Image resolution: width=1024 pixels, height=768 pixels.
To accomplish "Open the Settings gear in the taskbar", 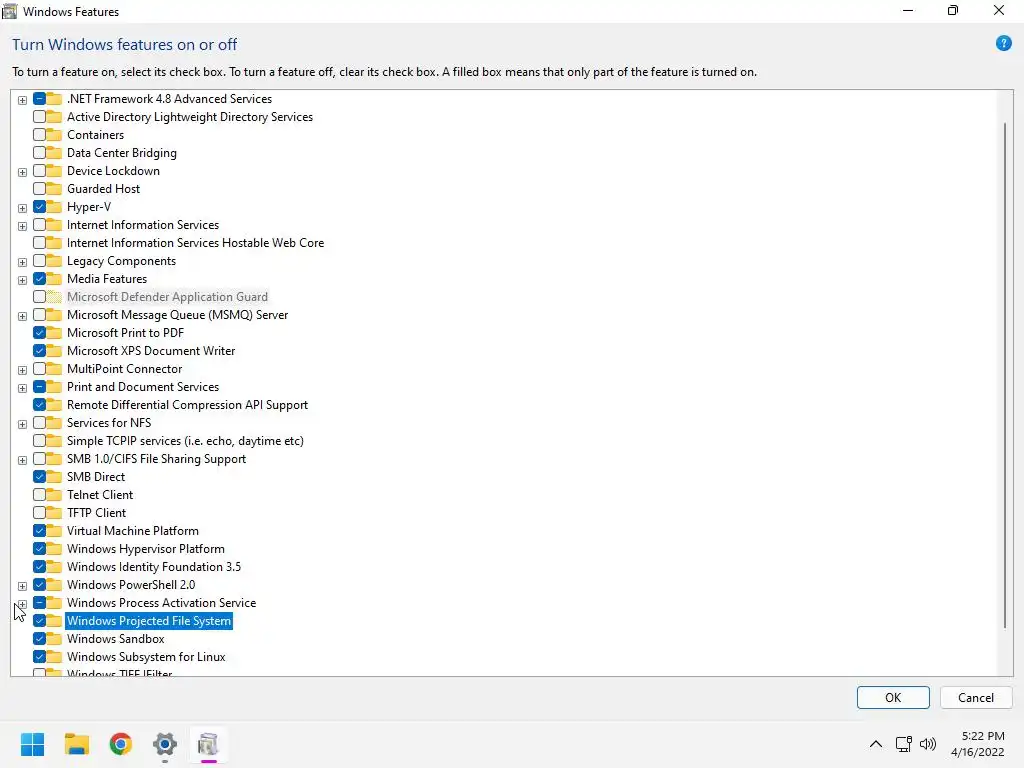I will pyautogui.click(x=165, y=744).
